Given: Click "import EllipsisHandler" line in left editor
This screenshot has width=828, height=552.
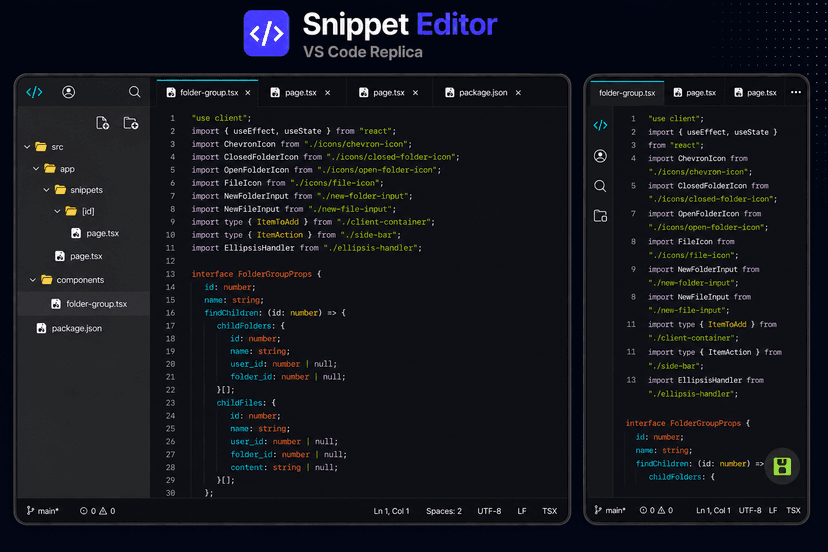Looking at the screenshot, I should click(x=306, y=248).
